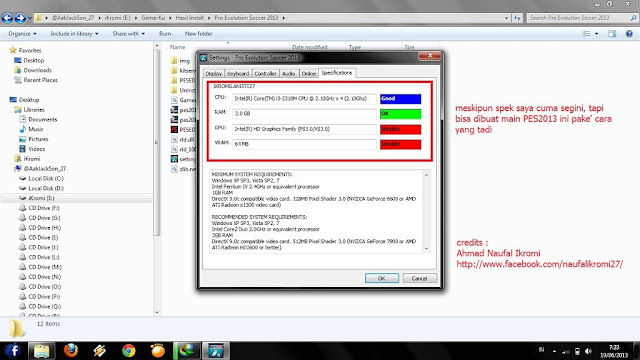Viewport: 640px width, 360px height.
Task: Expand breadcrumb arrow after Hasil Install
Action: tap(209, 18)
